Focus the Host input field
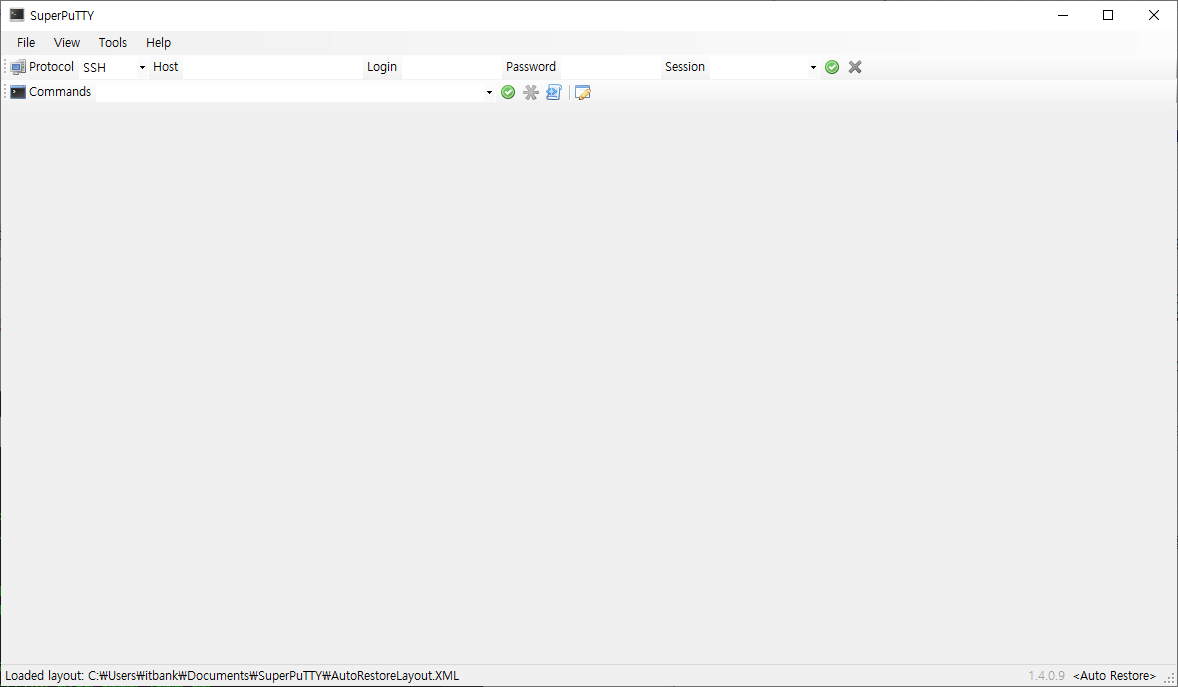The image size is (1178, 687). [272, 68]
